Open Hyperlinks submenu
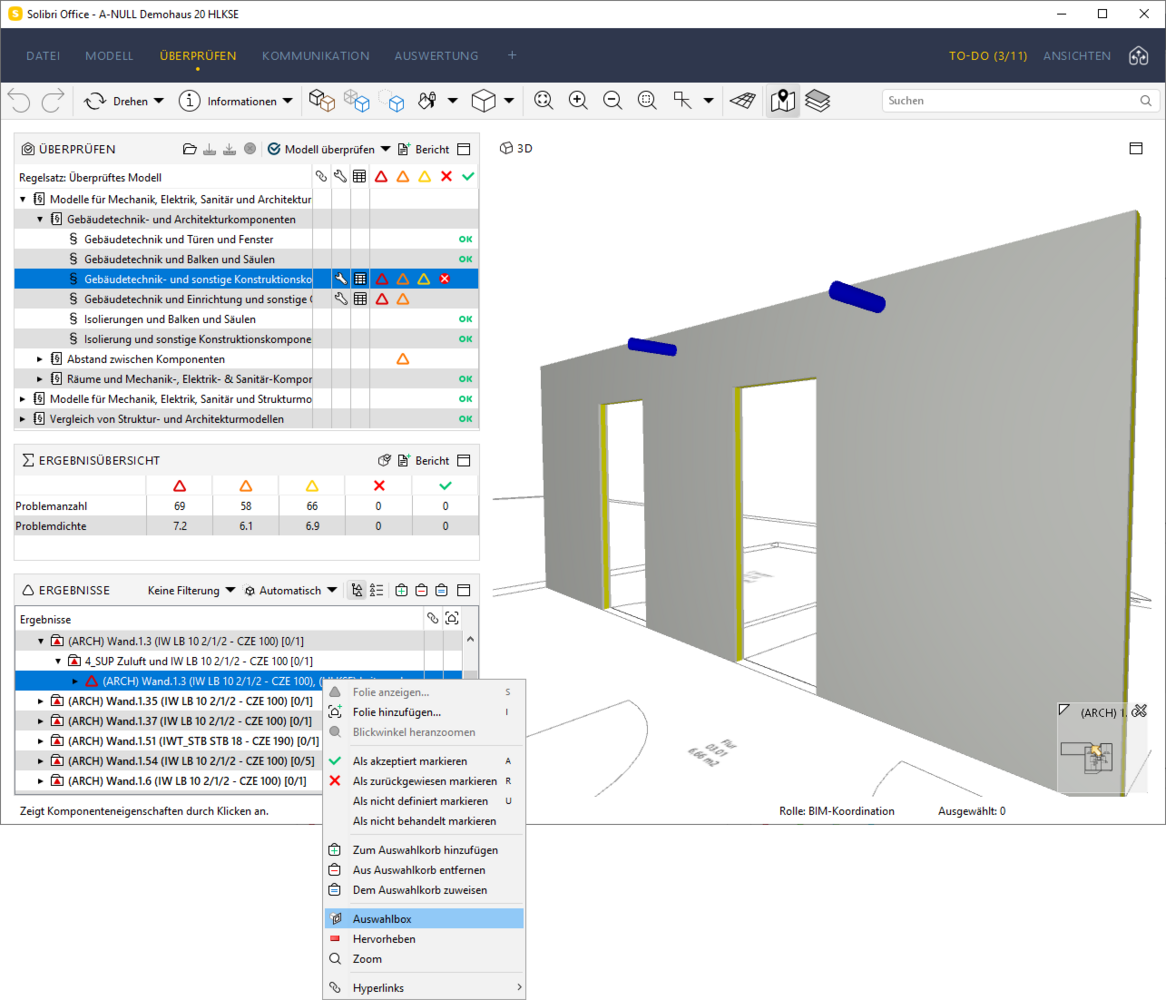 click(424, 988)
